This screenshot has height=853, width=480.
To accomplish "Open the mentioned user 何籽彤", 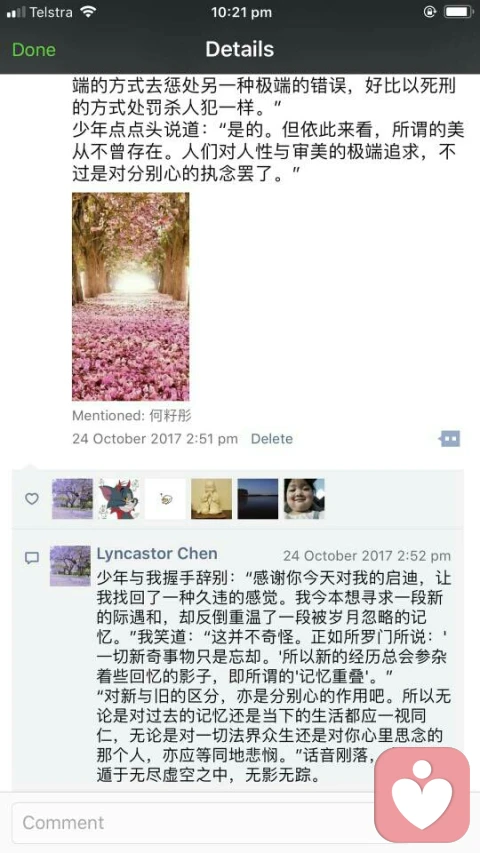I will (x=170, y=416).
